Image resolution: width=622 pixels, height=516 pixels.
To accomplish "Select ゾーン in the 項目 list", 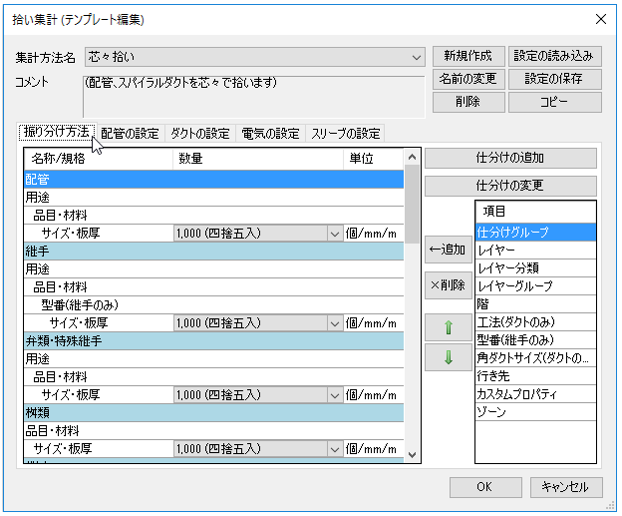I will [x=536, y=412].
